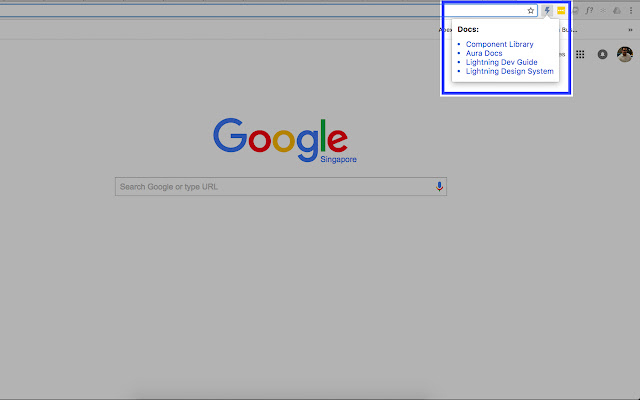
Task: Click the cloud drive extension icon
Action: click(617, 11)
